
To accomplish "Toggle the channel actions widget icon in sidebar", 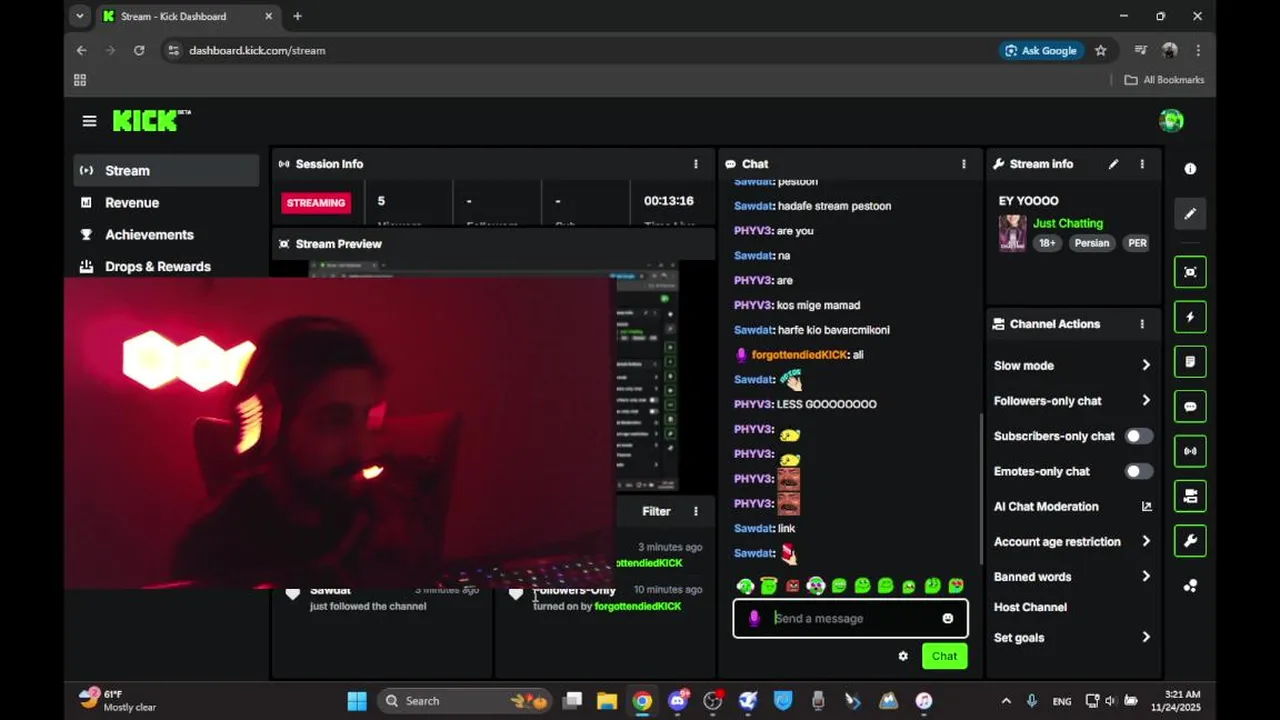I will point(1190,496).
